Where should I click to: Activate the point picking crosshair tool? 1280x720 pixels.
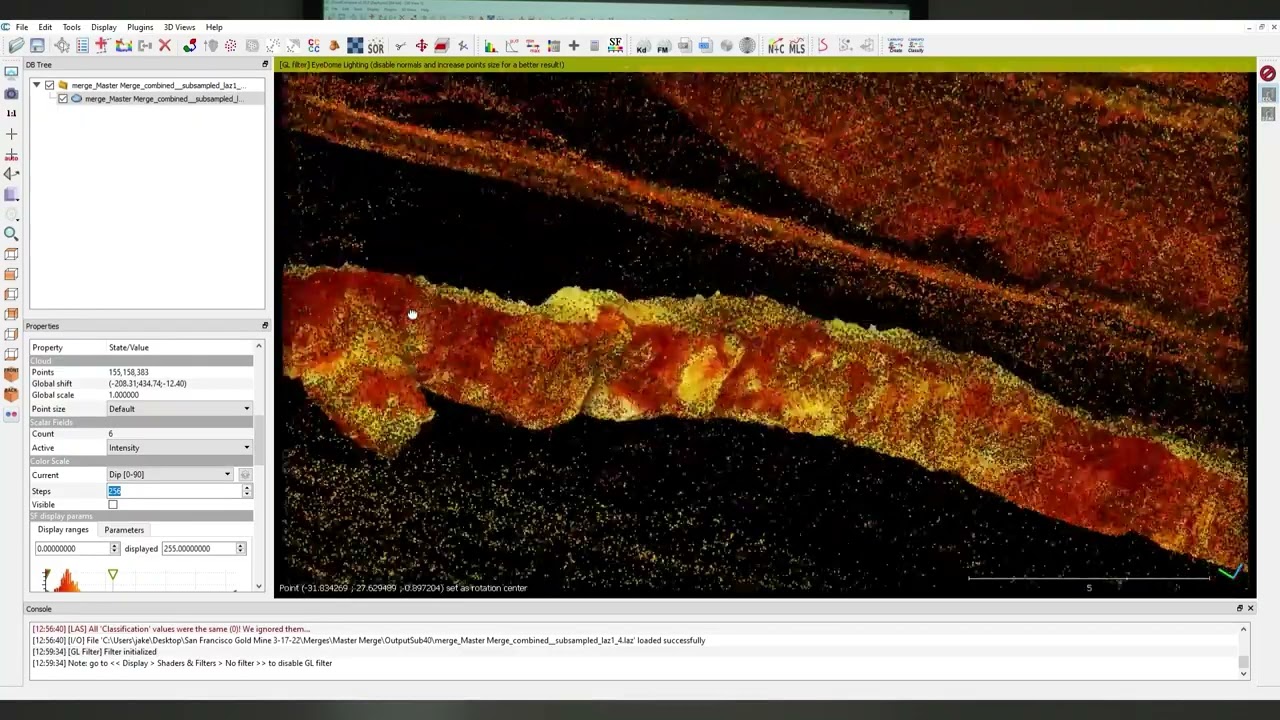coord(62,46)
